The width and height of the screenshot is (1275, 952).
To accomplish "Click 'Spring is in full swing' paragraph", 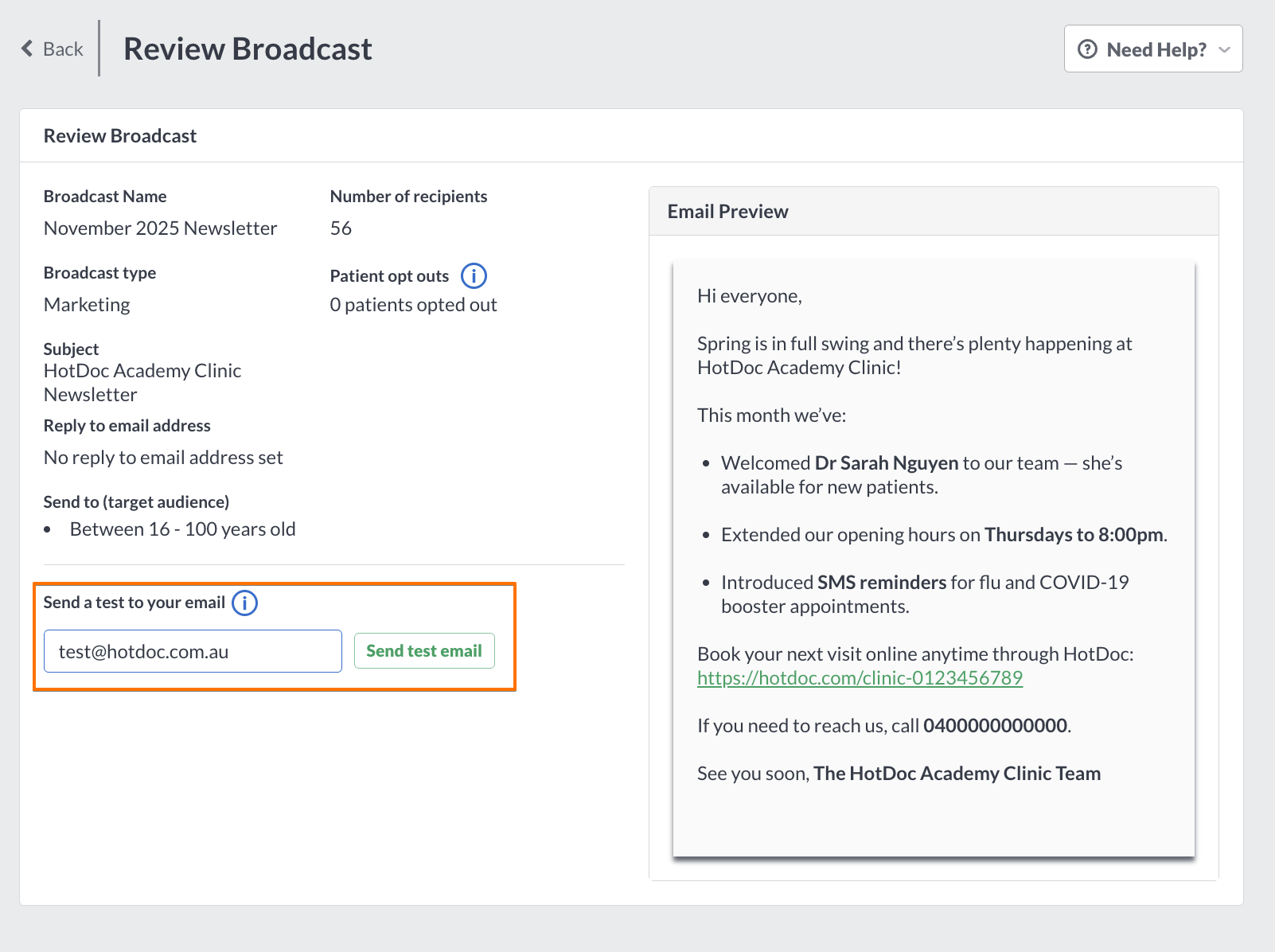I will [914, 356].
